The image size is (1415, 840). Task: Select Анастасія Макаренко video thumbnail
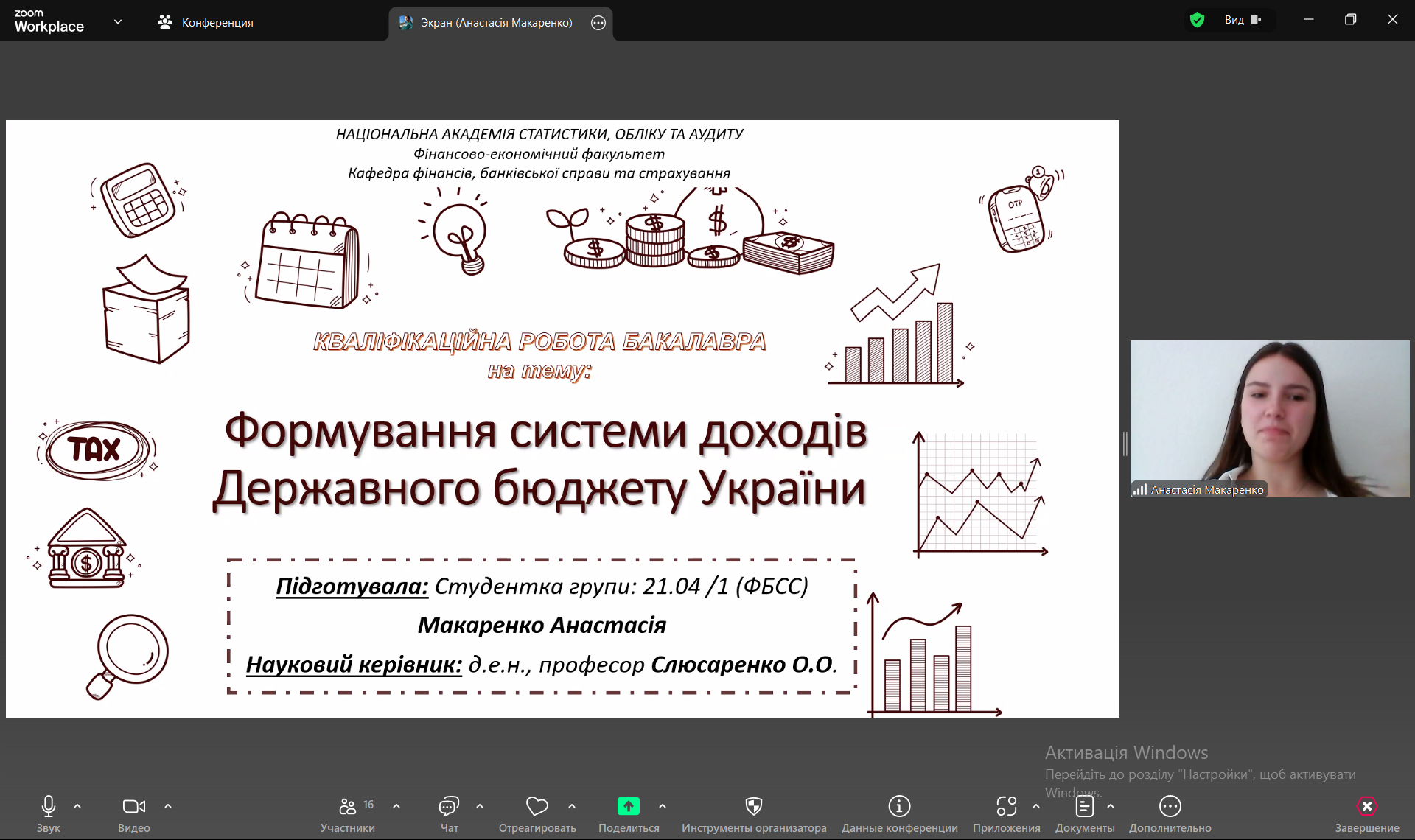[1269, 419]
